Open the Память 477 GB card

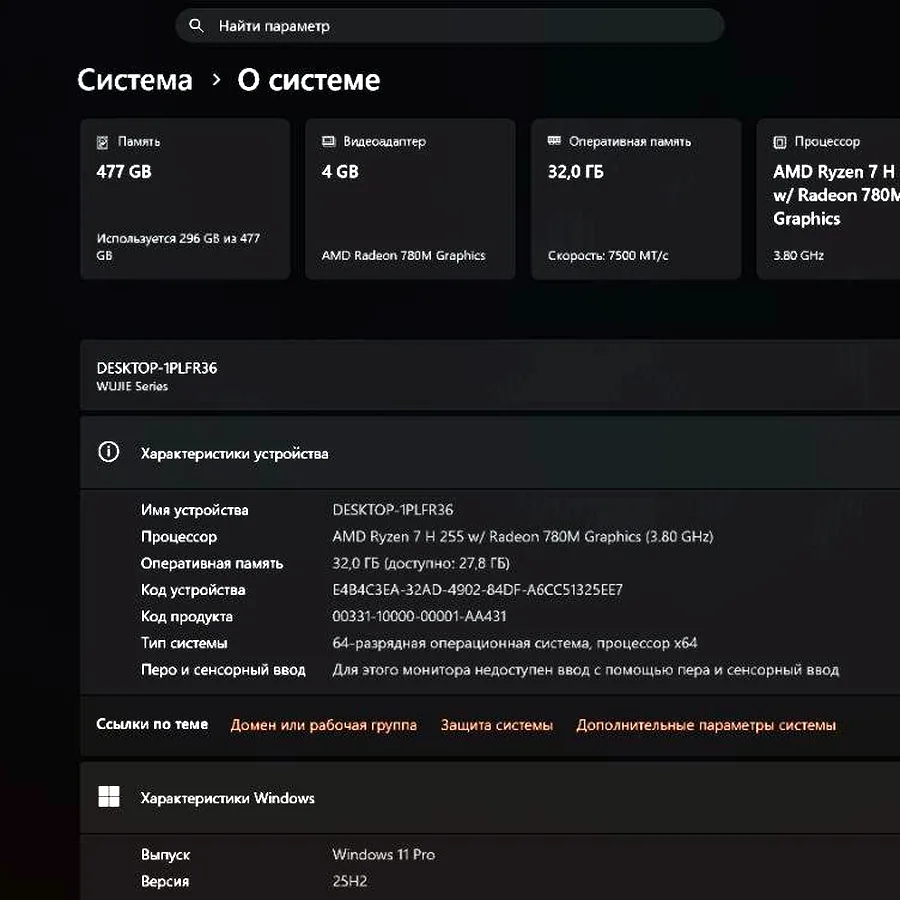(x=185, y=199)
